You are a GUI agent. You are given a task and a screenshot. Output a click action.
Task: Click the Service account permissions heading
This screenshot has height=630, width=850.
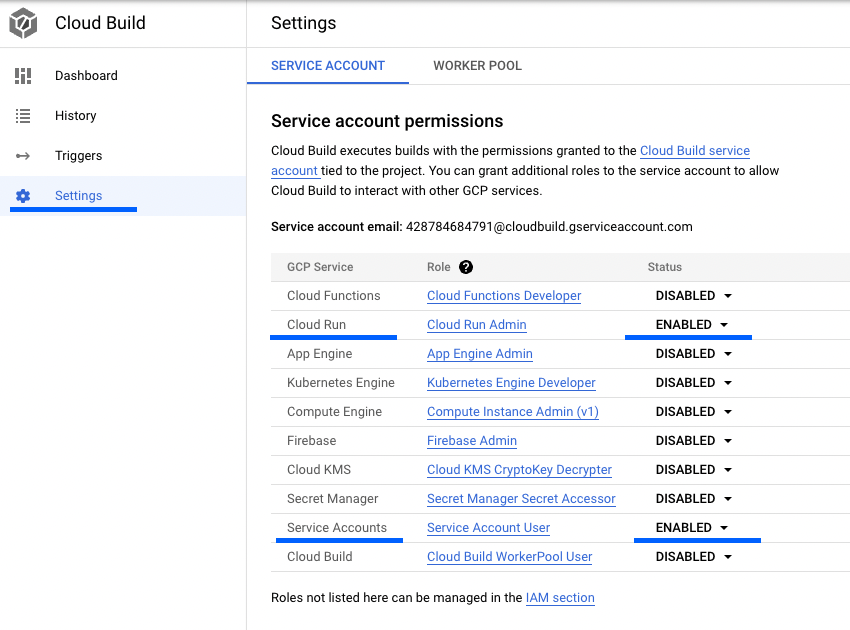pyautogui.click(x=387, y=121)
